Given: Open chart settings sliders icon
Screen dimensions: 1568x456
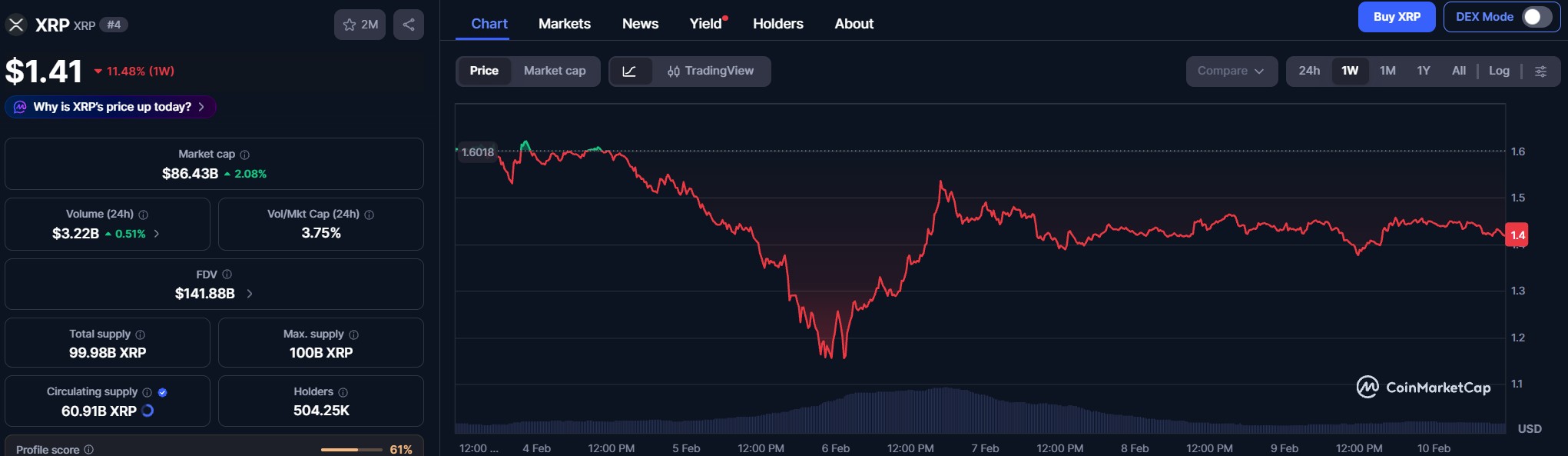Looking at the screenshot, I should pos(1540,72).
